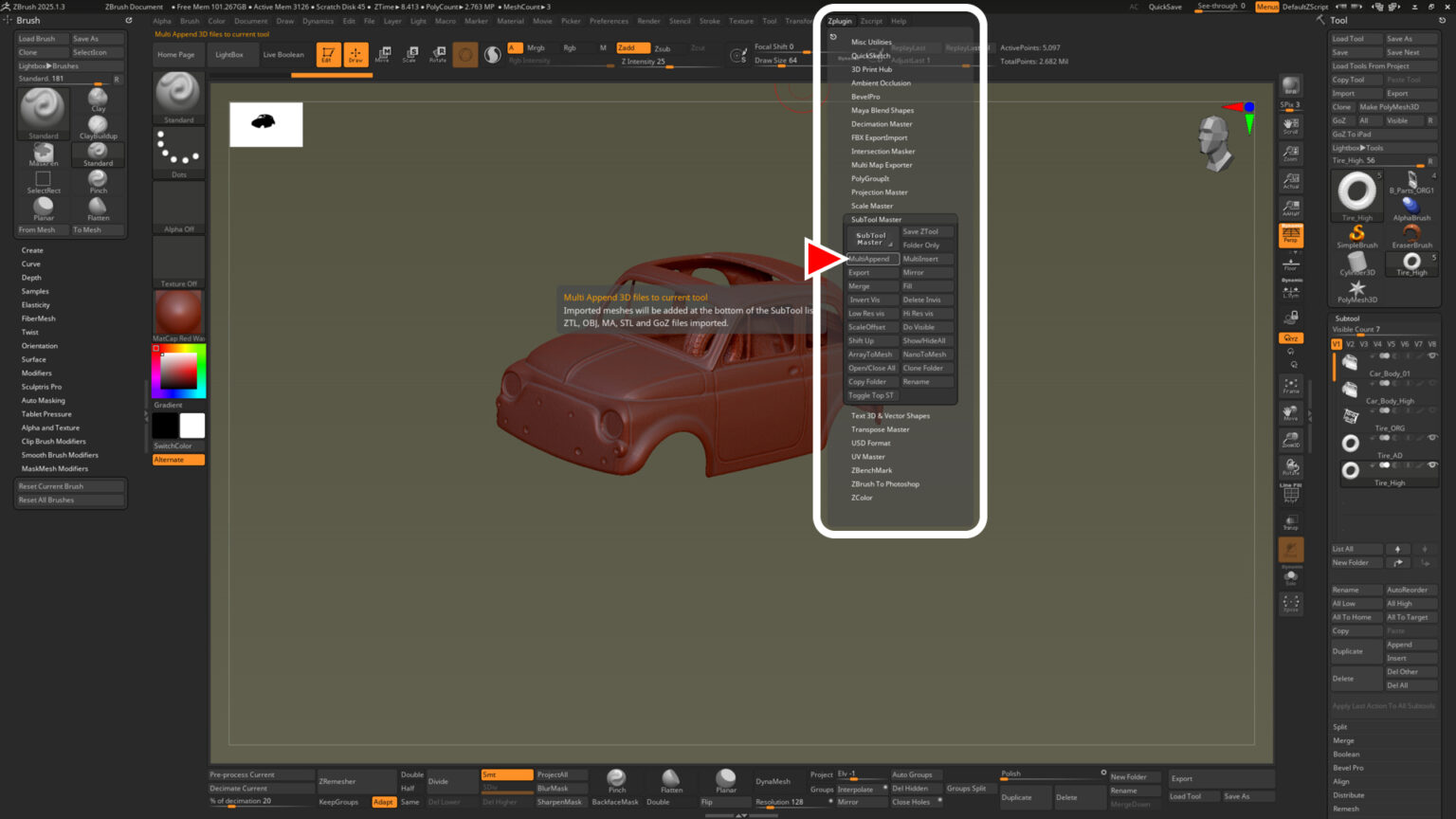Screen dimensions: 1456x819
Task: Toggle Edit mode in the top shelf
Action: (x=327, y=54)
